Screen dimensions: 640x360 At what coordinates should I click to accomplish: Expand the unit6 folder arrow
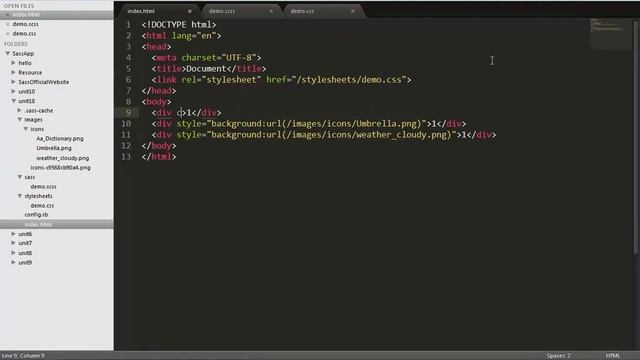pyautogui.click(x=13, y=234)
